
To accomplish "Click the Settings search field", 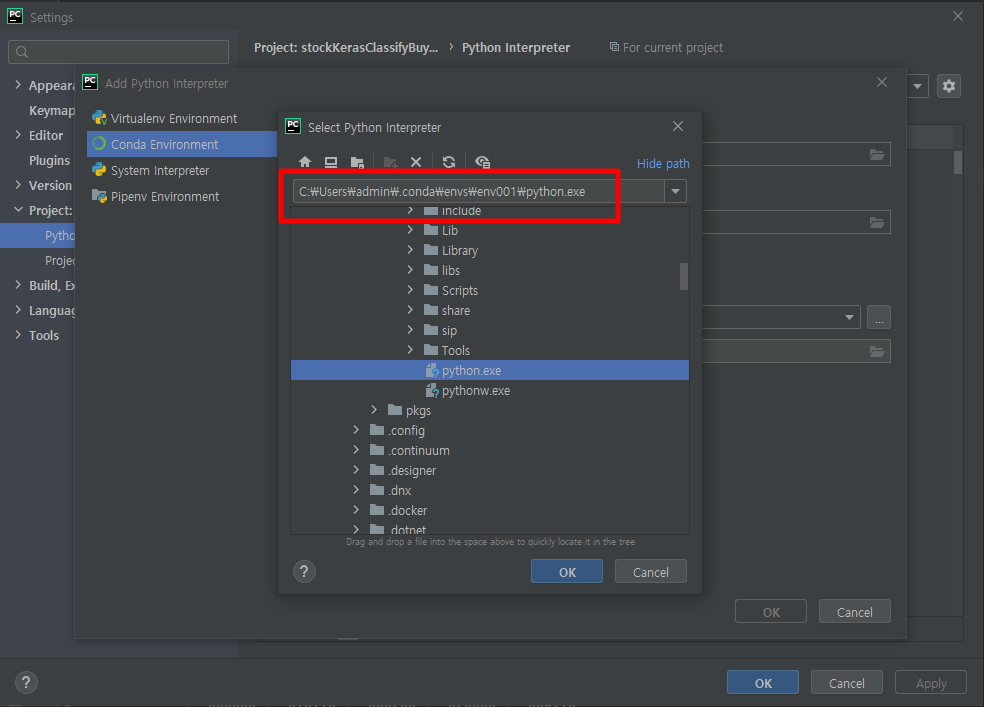I will (119, 52).
